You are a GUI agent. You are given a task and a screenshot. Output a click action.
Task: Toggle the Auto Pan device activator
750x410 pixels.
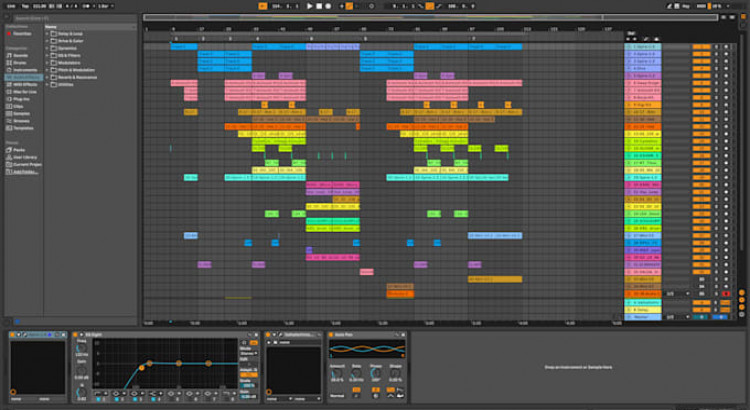333,333
